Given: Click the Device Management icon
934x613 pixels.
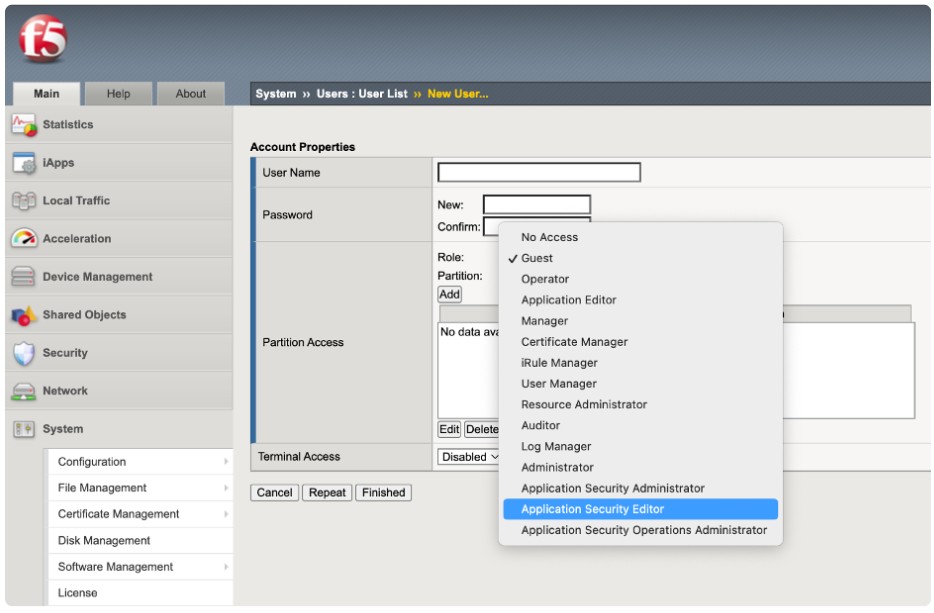Looking at the screenshot, I should click(x=23, y=277).
